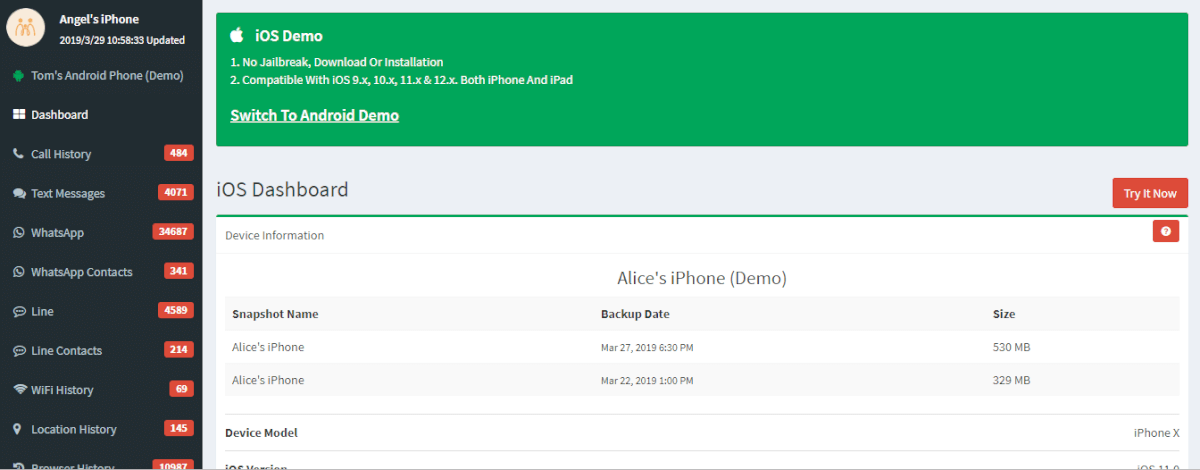Click the Dashboard grid icon
1200x470 pixels.
[18, 115]
